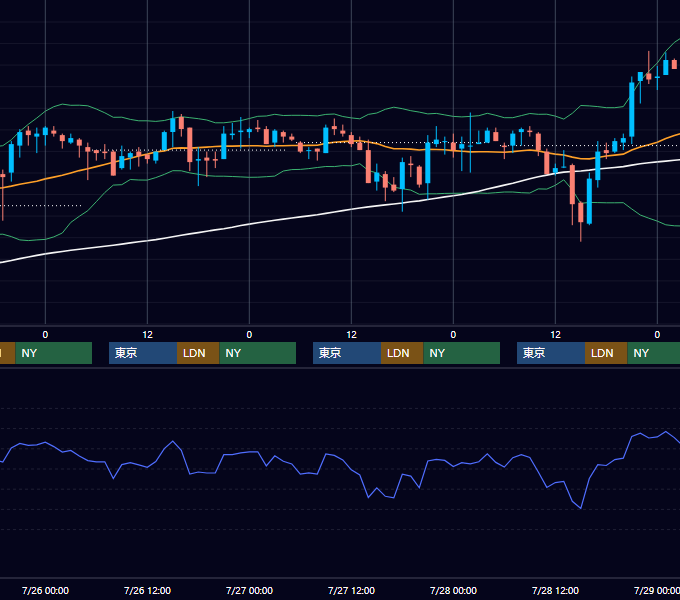Click the NY session block spanning 7/26 00:00

coord(54,353)
